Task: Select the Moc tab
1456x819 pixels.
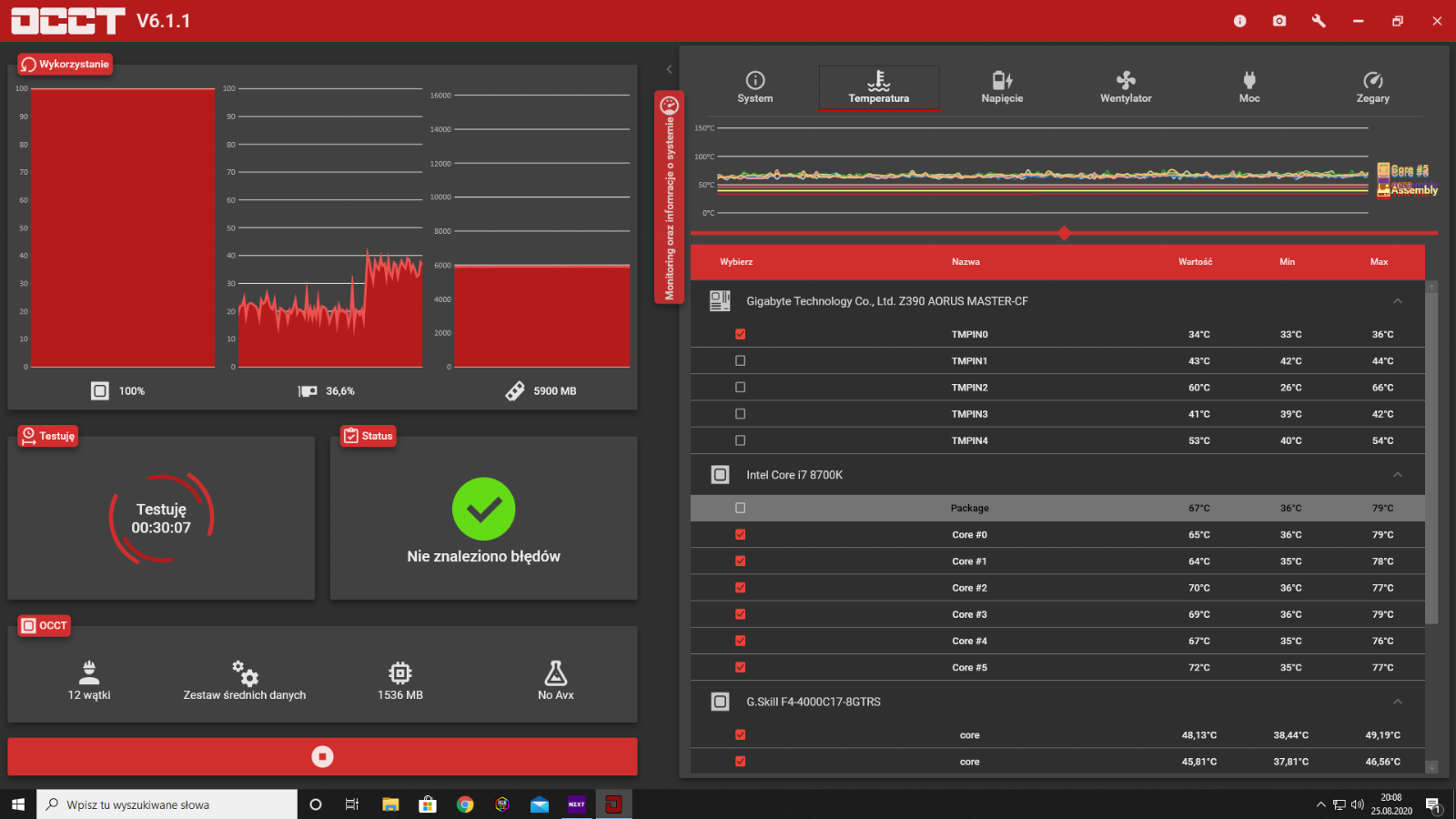Action: coord(1249,87)
